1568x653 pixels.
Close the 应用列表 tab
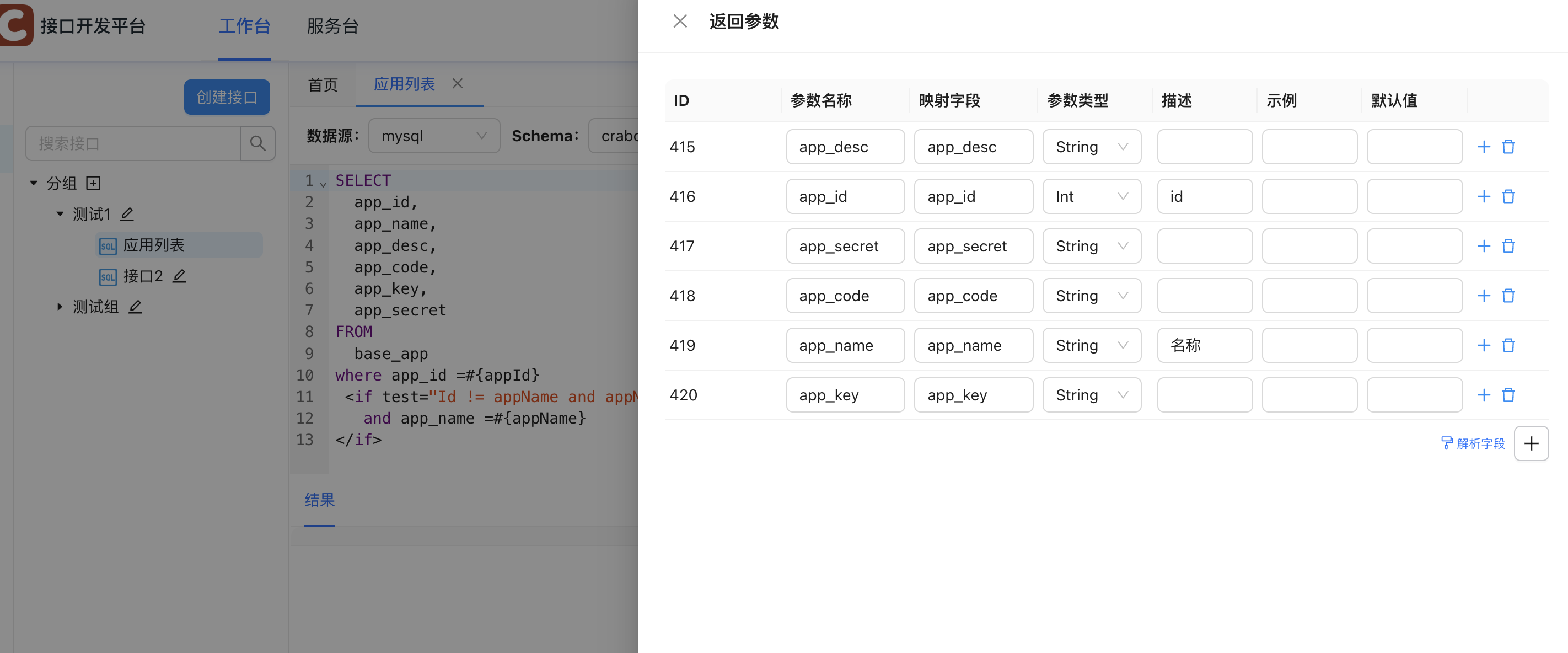(458, 83)
